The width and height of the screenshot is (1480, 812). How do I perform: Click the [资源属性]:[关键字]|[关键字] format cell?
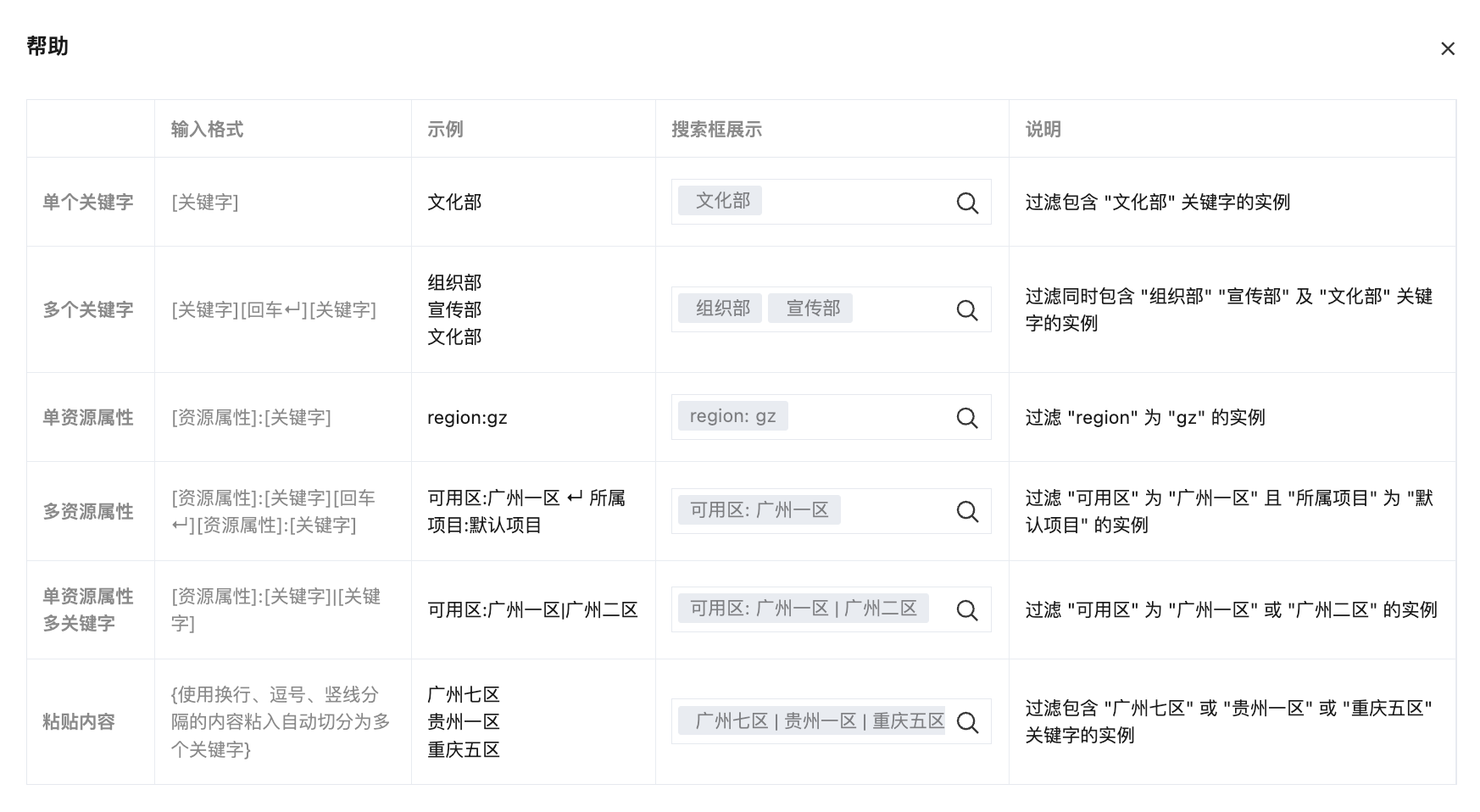pyautogui.click(x=275, y=609)
